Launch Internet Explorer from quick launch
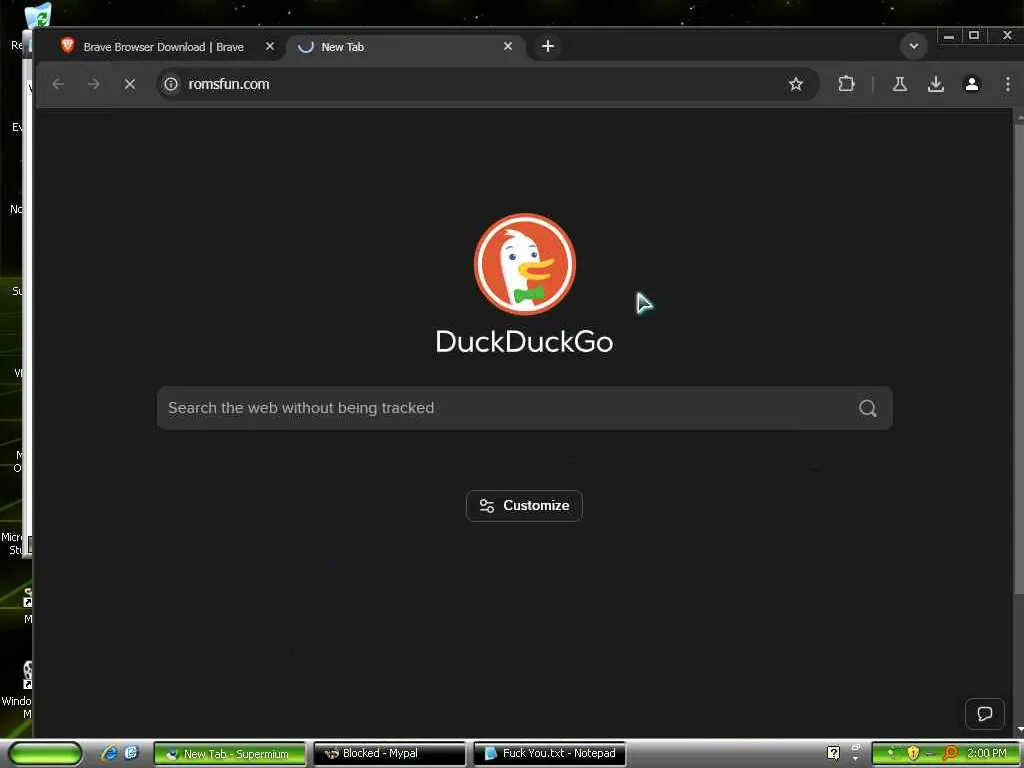 [108, 753]
